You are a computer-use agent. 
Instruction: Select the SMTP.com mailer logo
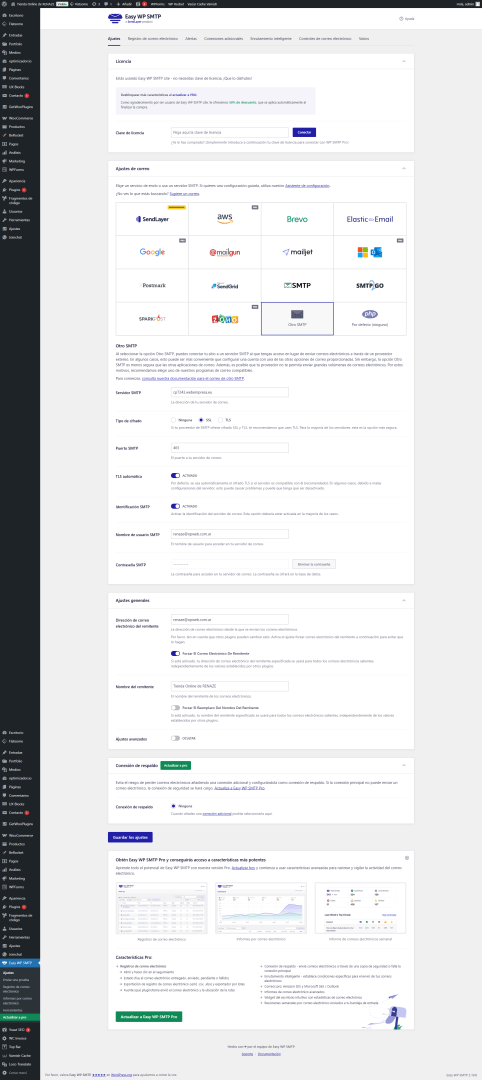click(297, 285)
